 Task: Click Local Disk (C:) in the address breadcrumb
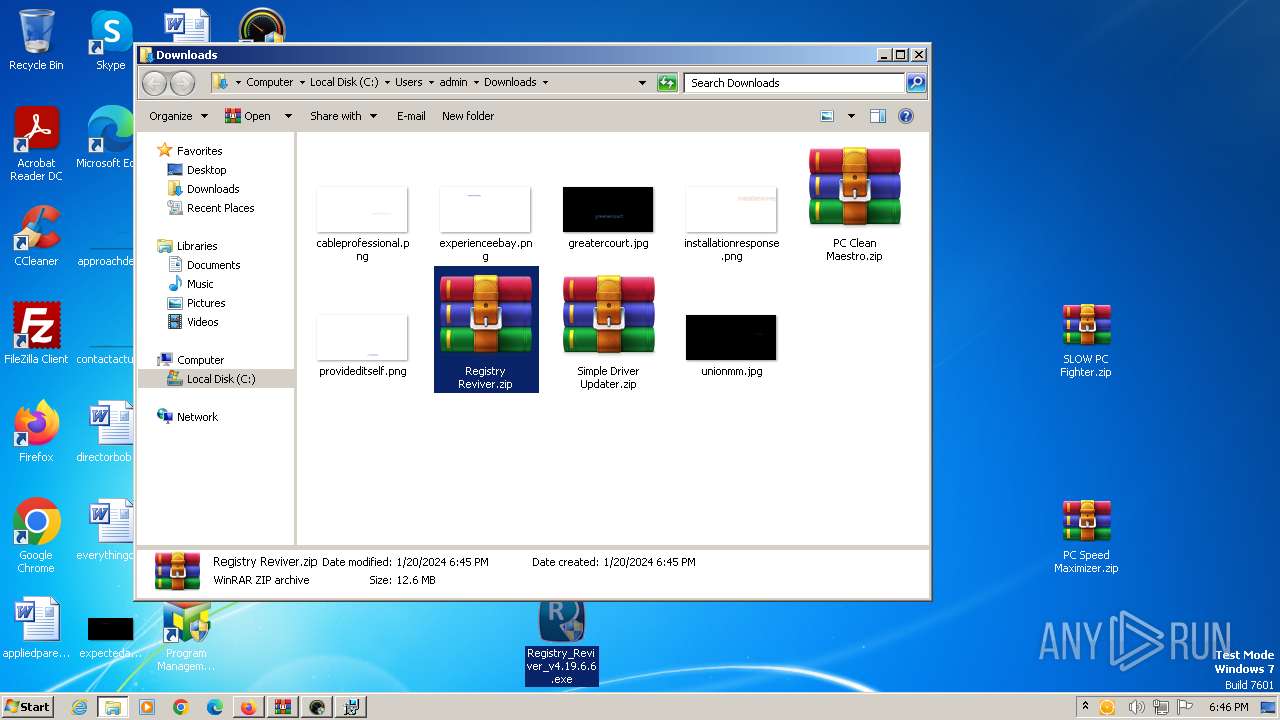pyautogui.click(x=344, y=83)
